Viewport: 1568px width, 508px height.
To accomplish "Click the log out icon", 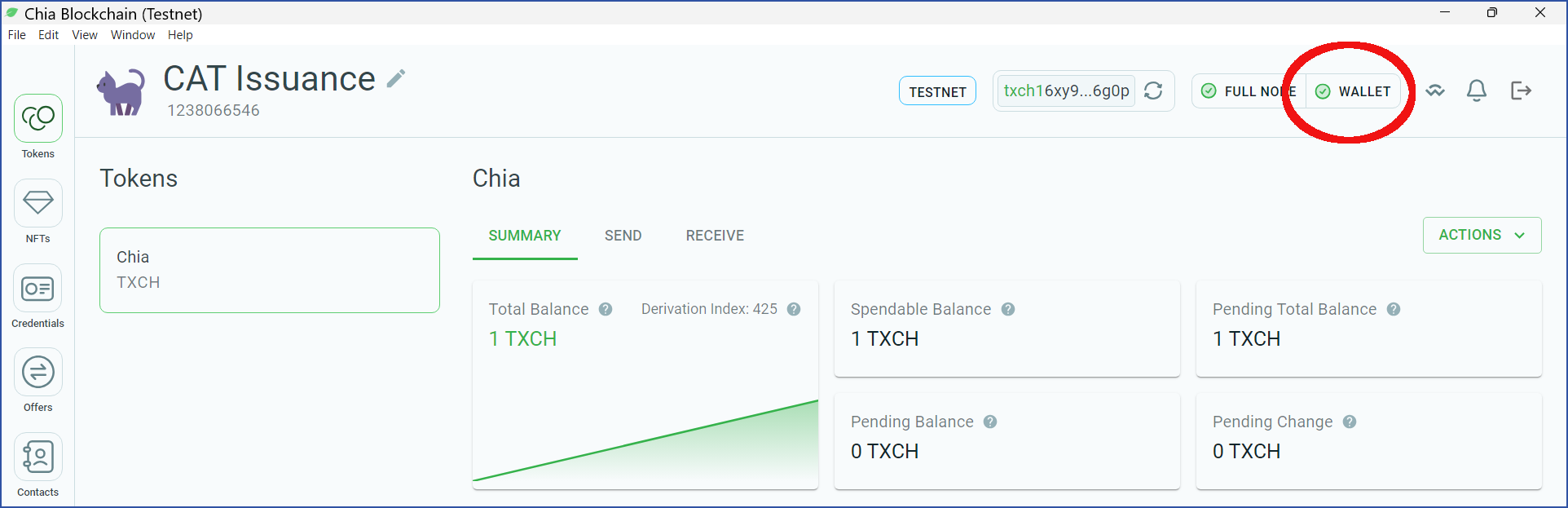I will [1521, 91].
